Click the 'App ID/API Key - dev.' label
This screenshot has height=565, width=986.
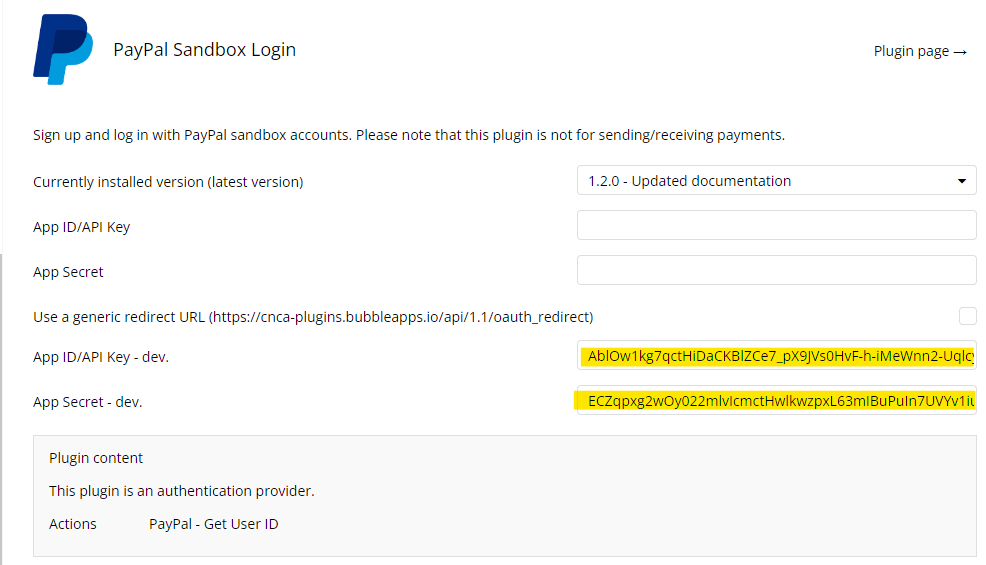(x=101, y=357)
